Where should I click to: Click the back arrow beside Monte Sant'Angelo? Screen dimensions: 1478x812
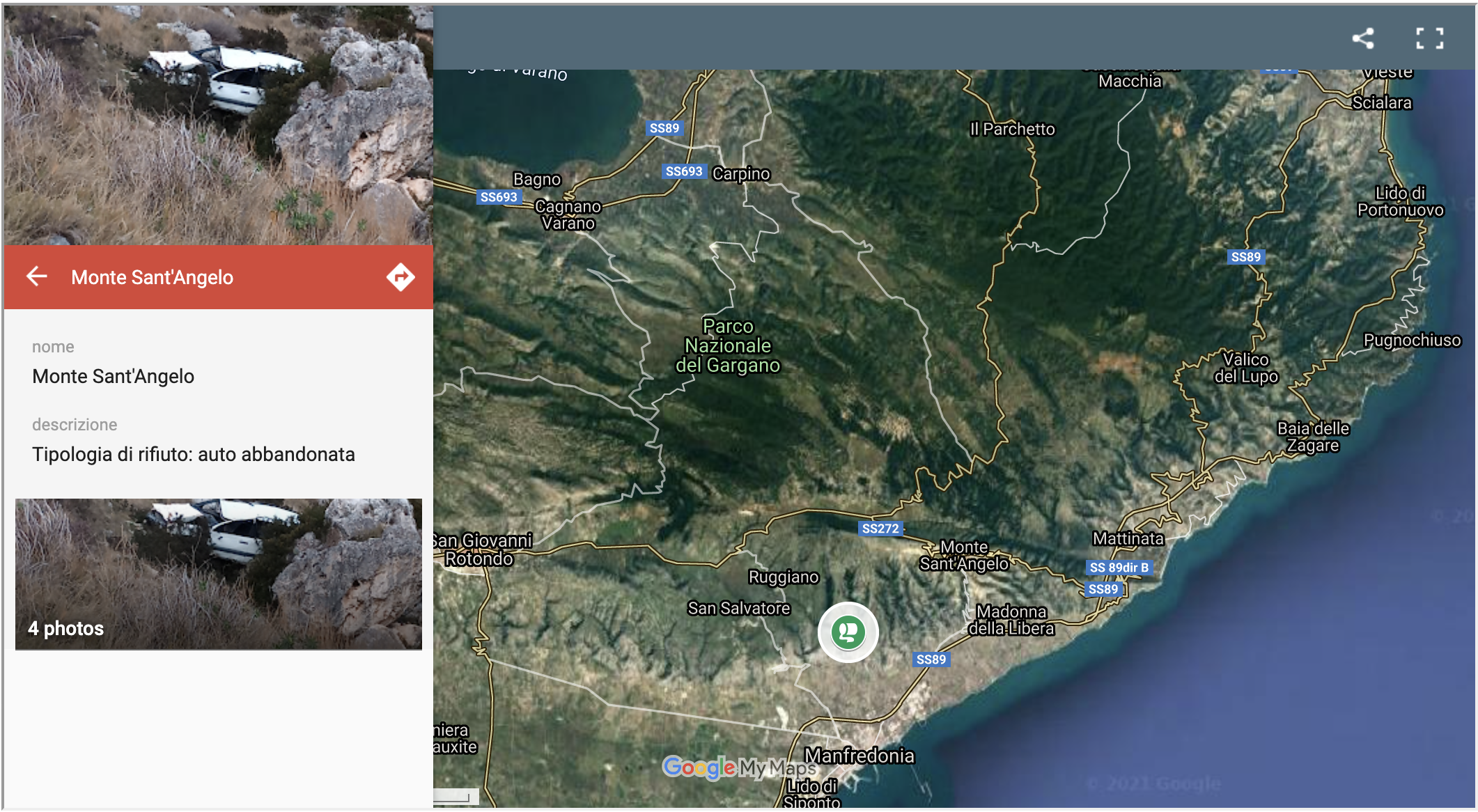37,276
